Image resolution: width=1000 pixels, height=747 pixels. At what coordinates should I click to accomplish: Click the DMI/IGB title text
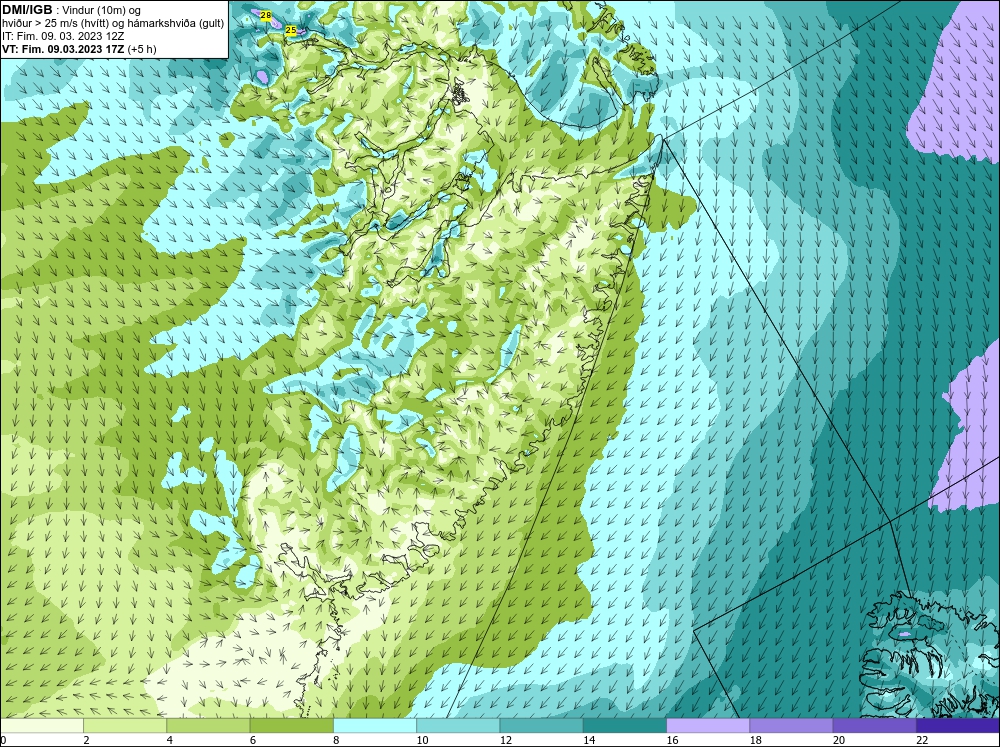tap(27, 10)
